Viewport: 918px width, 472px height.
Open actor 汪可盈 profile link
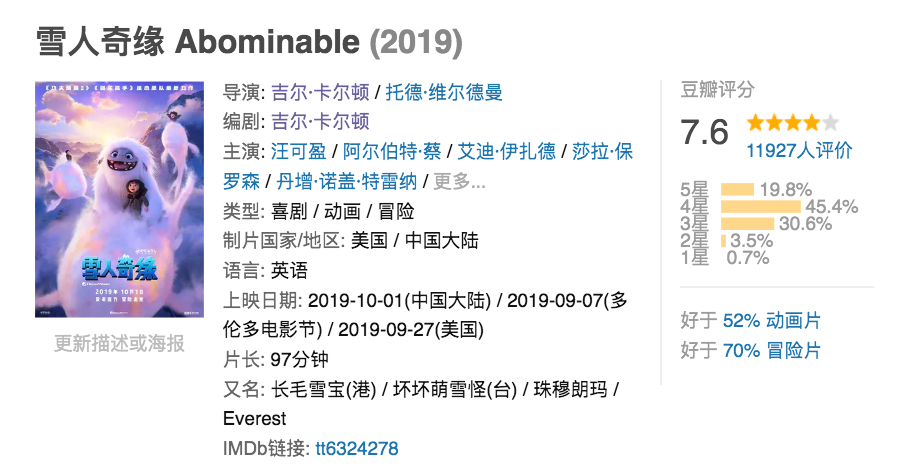[x=299, y=152]
